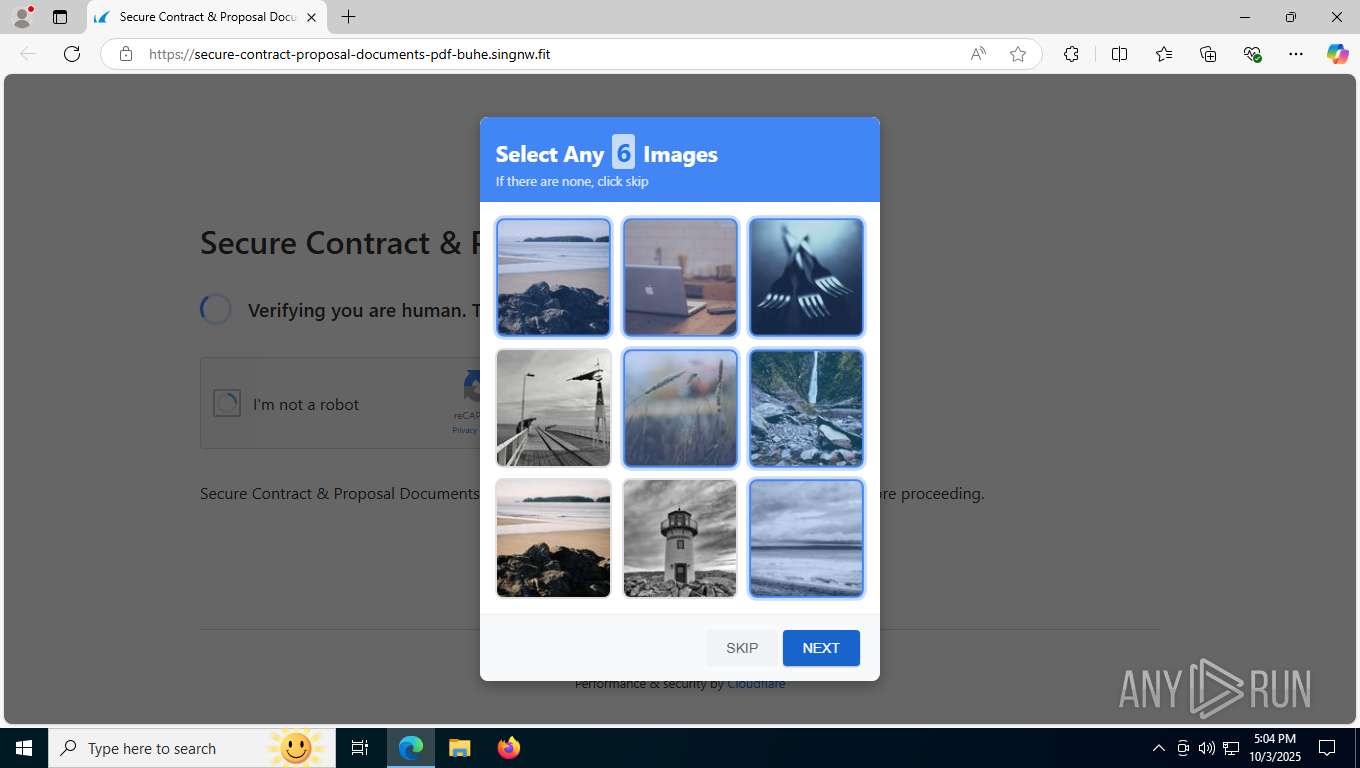Click the Cloudflare link in footer
The width and height of the screenshot is (1360, 768).
click(756, 684)
